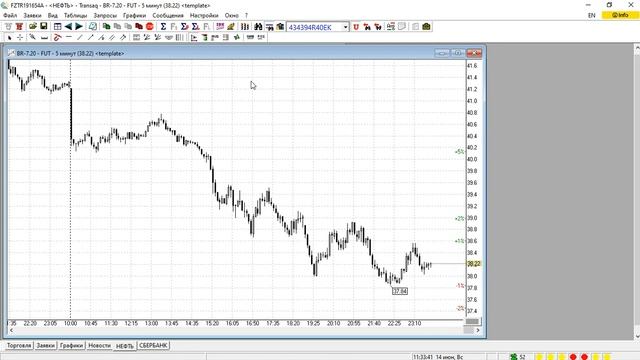This screenshot has width=640, height=360.
Task: Click the yellow @Info button
Action: 620,15
